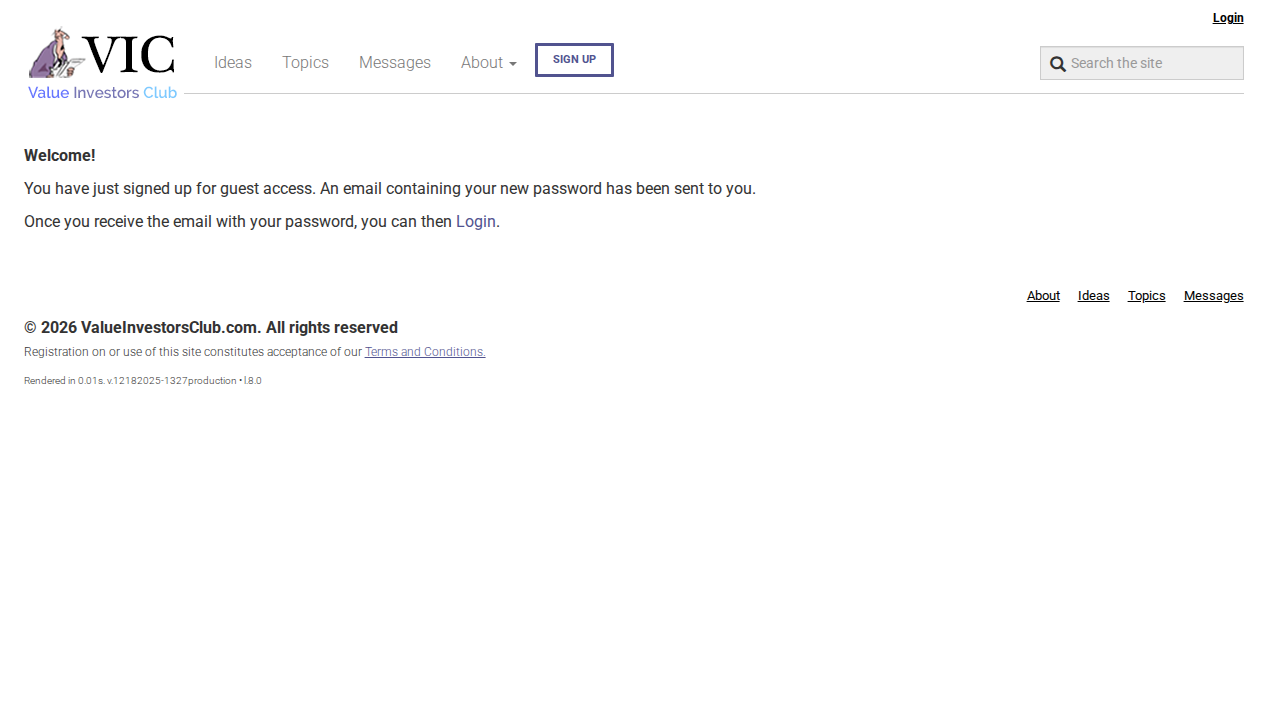
Task: Click the large VIC logo lettering
Action: [x=128, y=55]
